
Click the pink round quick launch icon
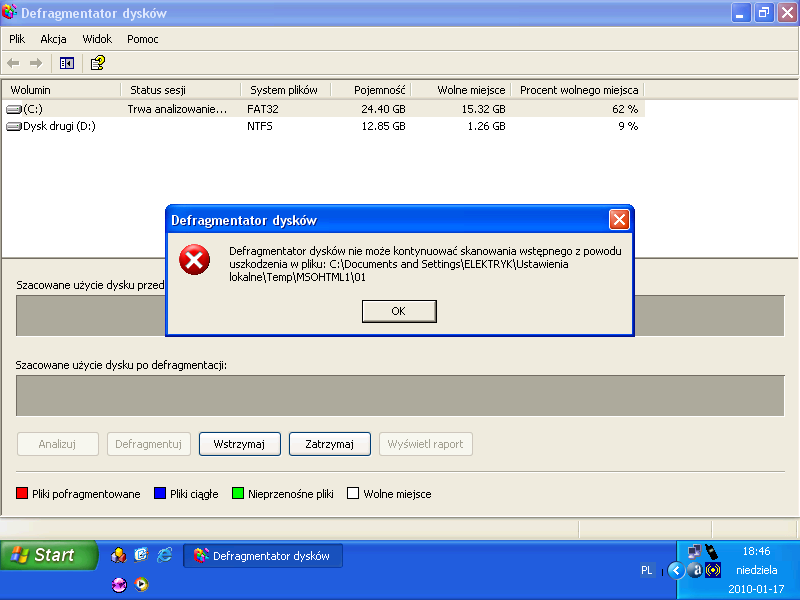point(119,584)
